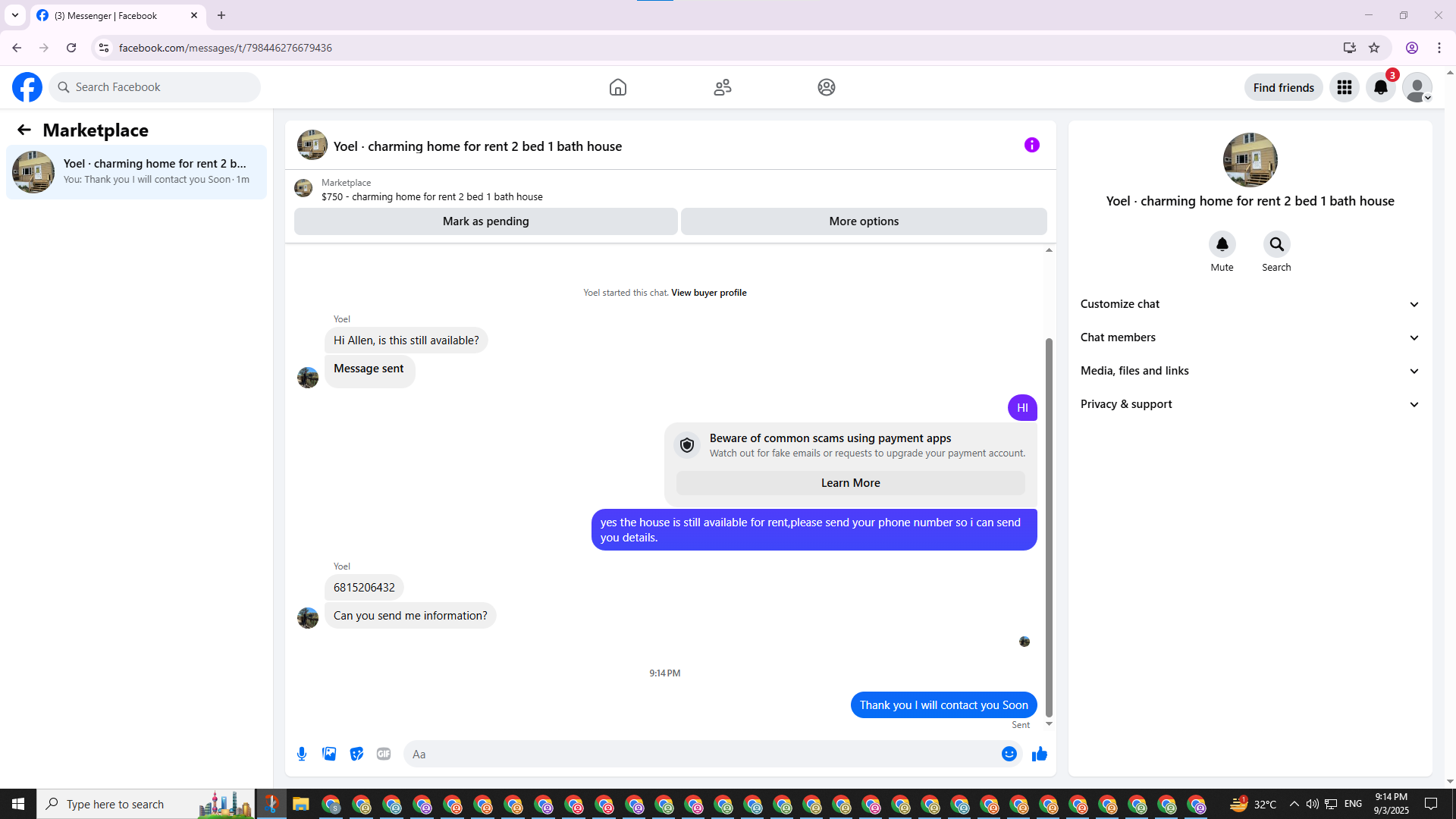Expand Chat members section
The image size is (1456, 819).
[1250, 337]
